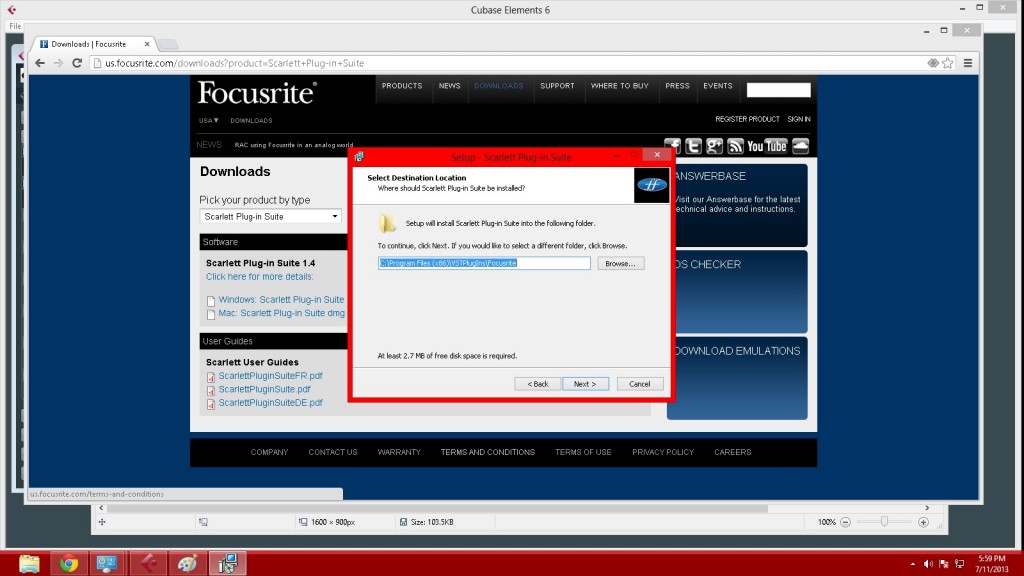Click the zoom in plus button

923,522
